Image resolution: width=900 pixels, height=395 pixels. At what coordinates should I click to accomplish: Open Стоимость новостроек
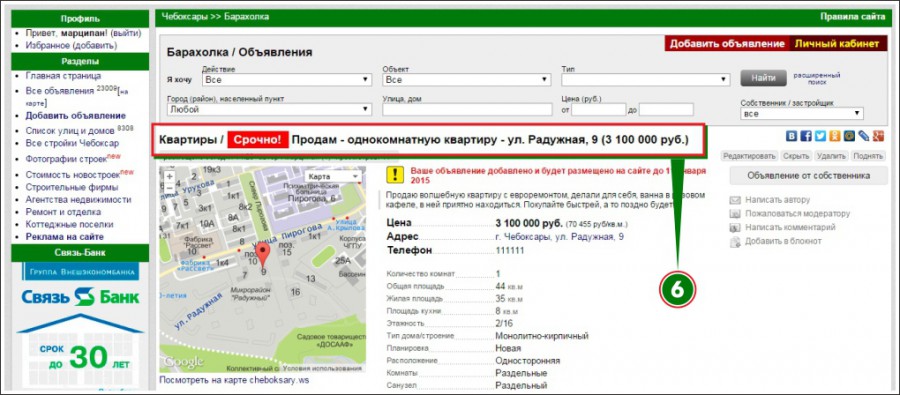pyautogui.click(x=73, y=175)
